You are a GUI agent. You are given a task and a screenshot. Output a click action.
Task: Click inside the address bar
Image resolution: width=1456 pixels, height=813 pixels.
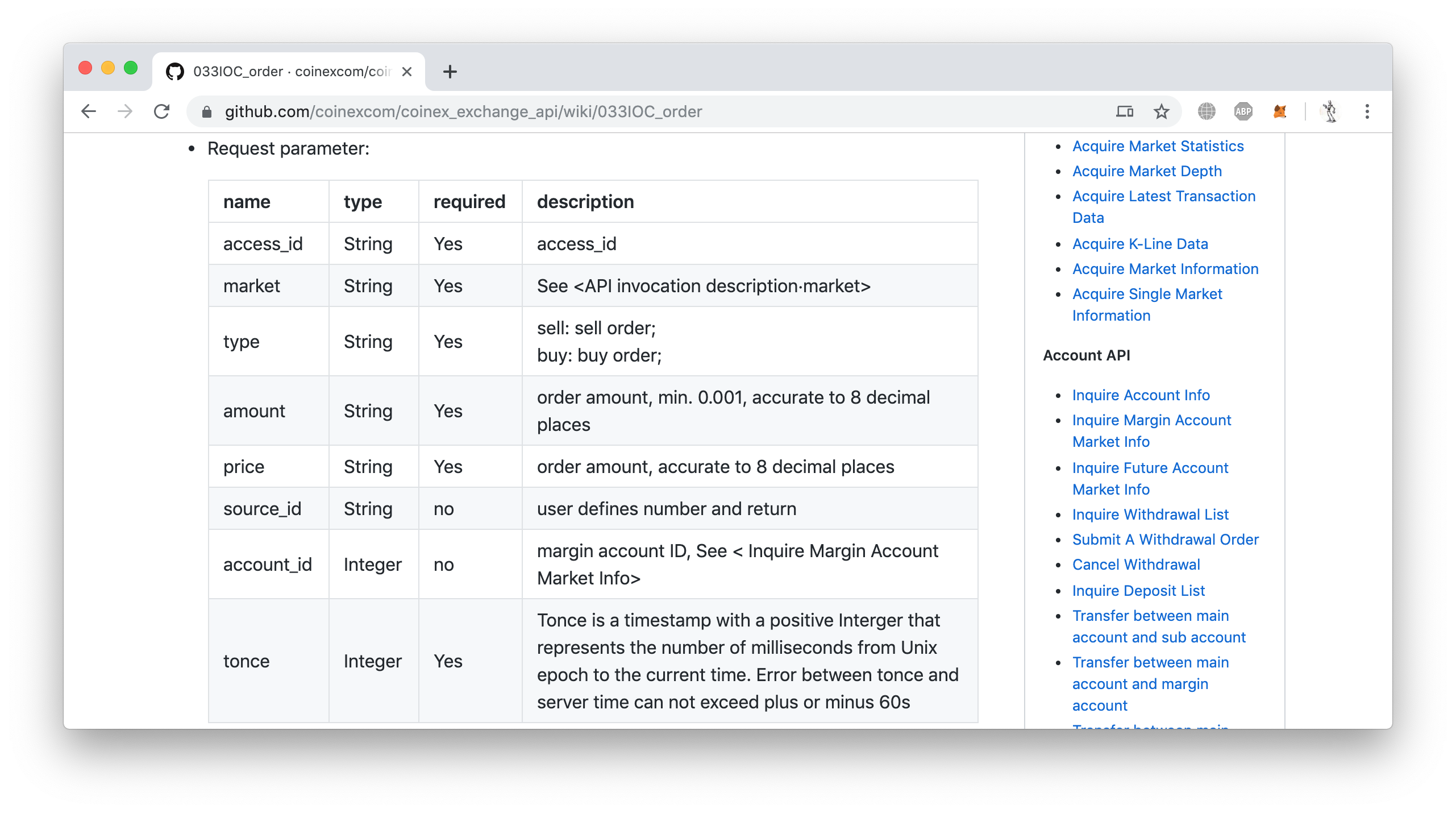455,111
